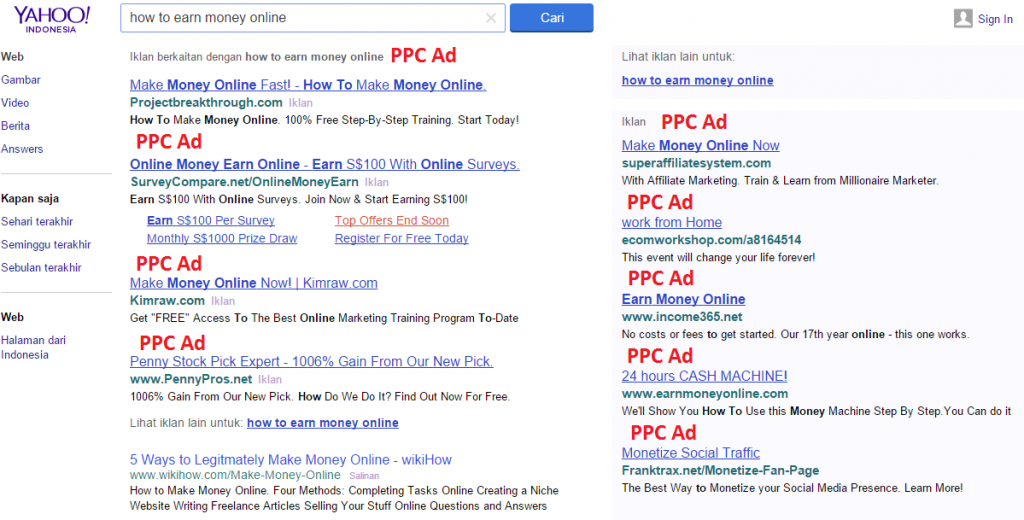Click www.income365.net URL text
Screen dimensions: 1024x520
[682, 317]
